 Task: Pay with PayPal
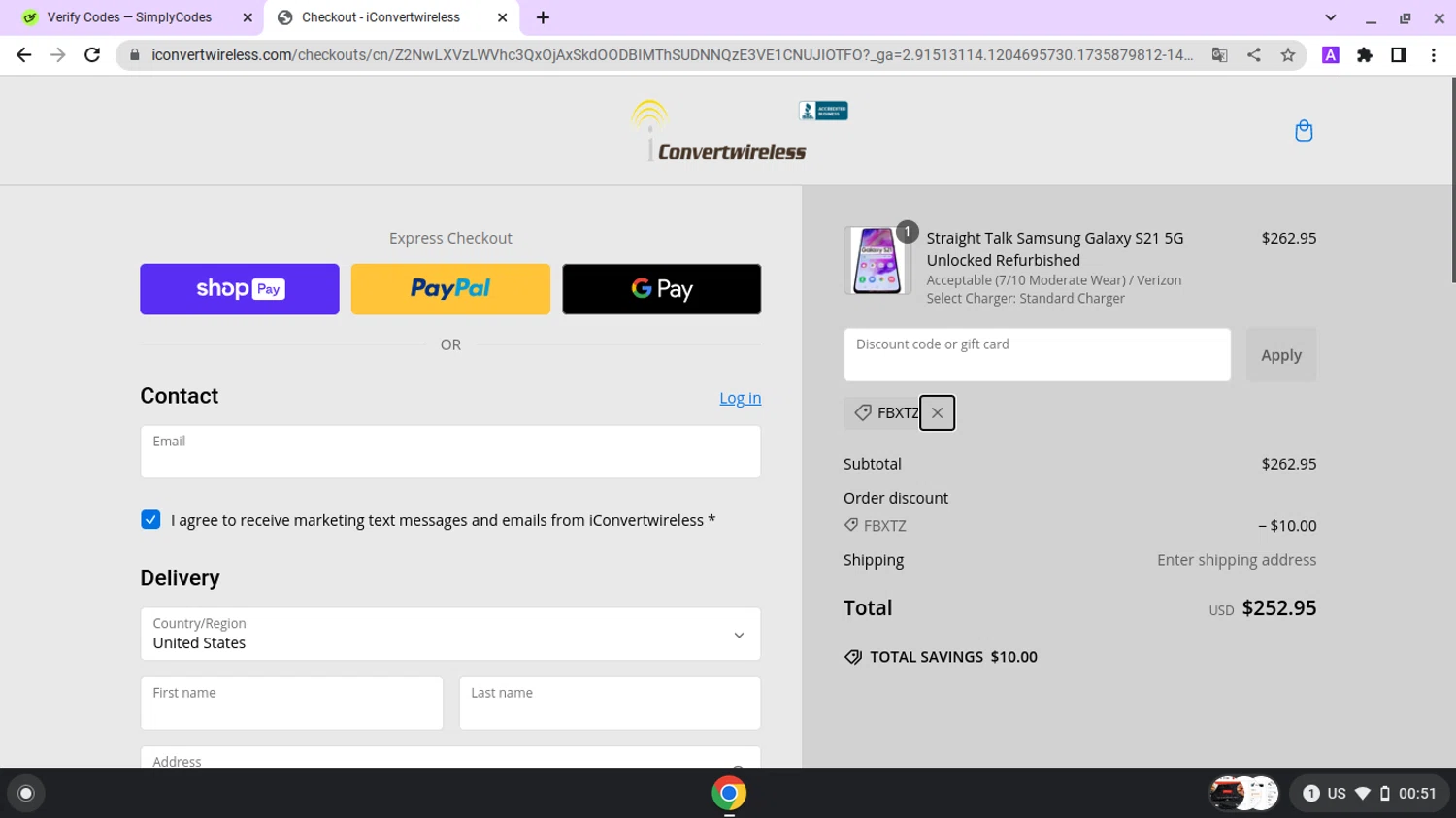coord(450,289)
